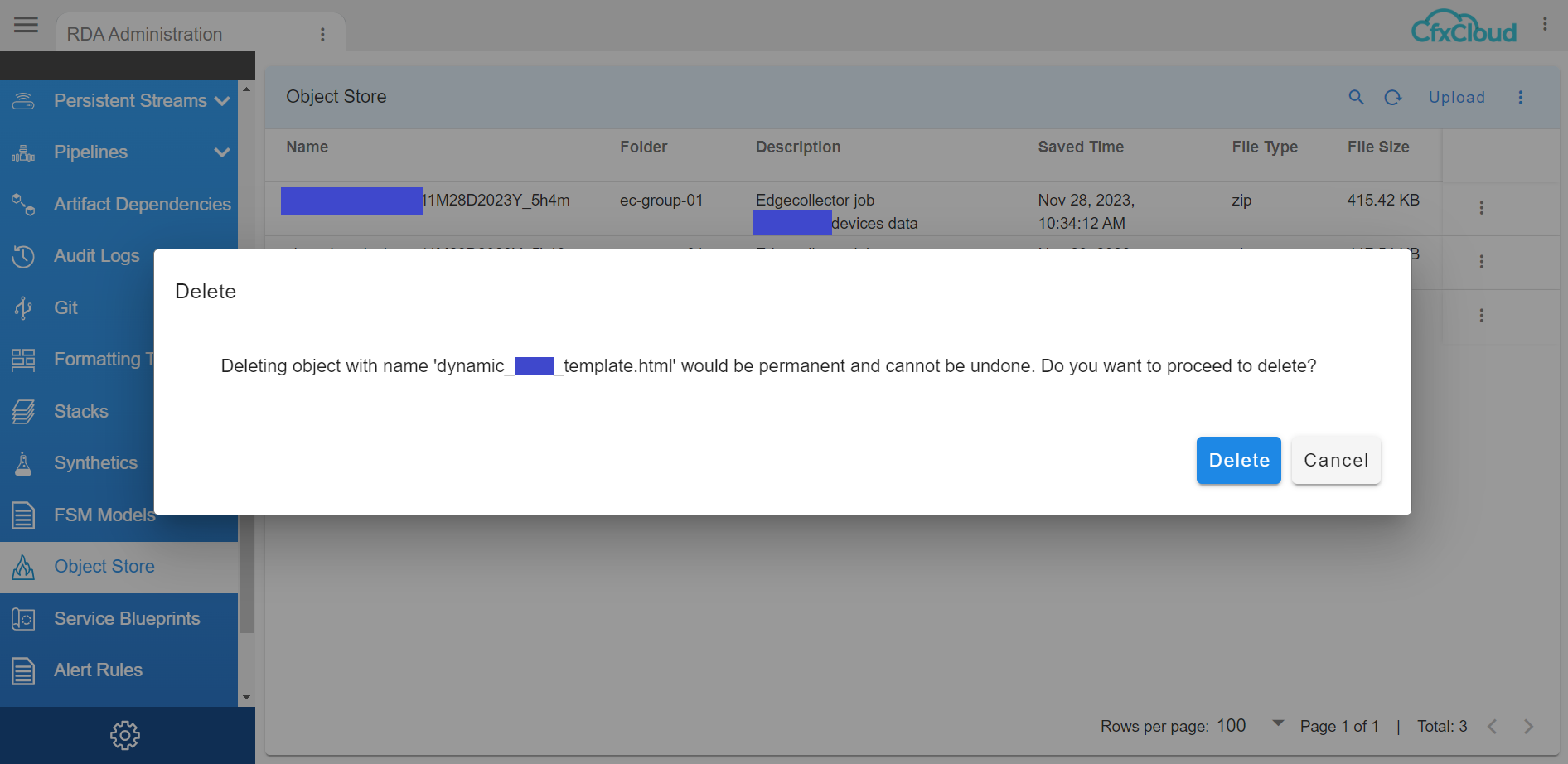Cancel the delete dialog
Viewport: 1568px width, 764px height.
tap(1335, 461)
